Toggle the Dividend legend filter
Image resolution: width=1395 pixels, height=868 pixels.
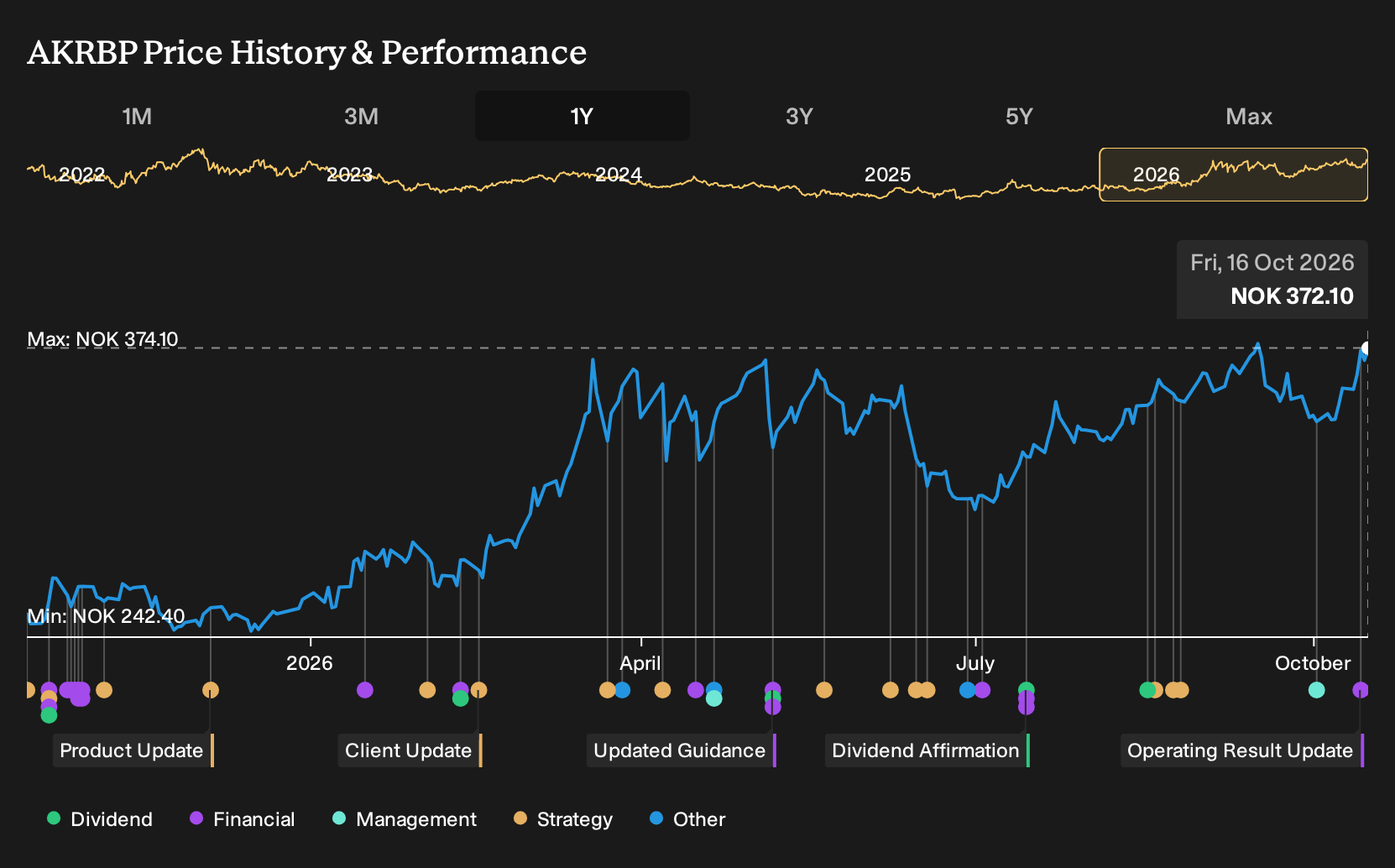click(100, 819)
